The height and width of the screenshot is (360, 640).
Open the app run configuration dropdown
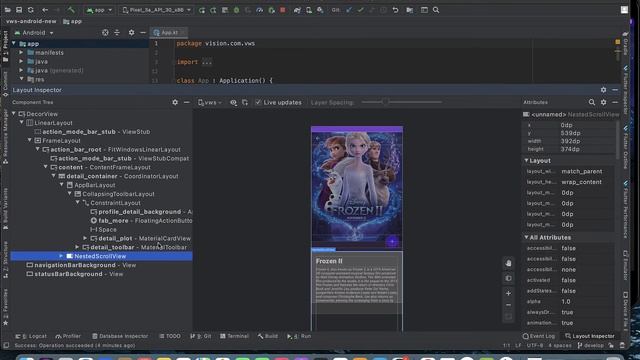tap(99, 10)
